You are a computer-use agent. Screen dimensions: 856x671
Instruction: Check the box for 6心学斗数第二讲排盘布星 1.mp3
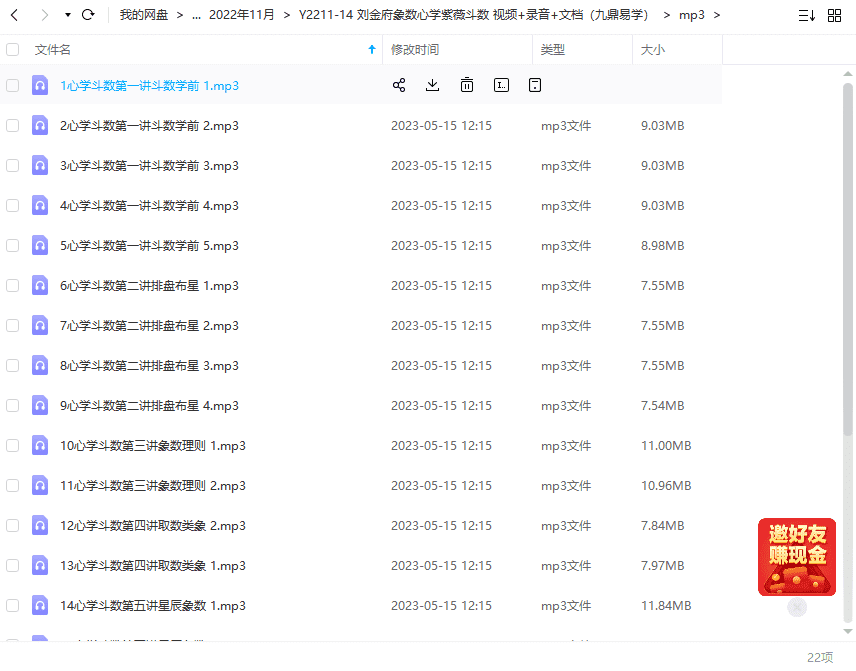[13, 285]
